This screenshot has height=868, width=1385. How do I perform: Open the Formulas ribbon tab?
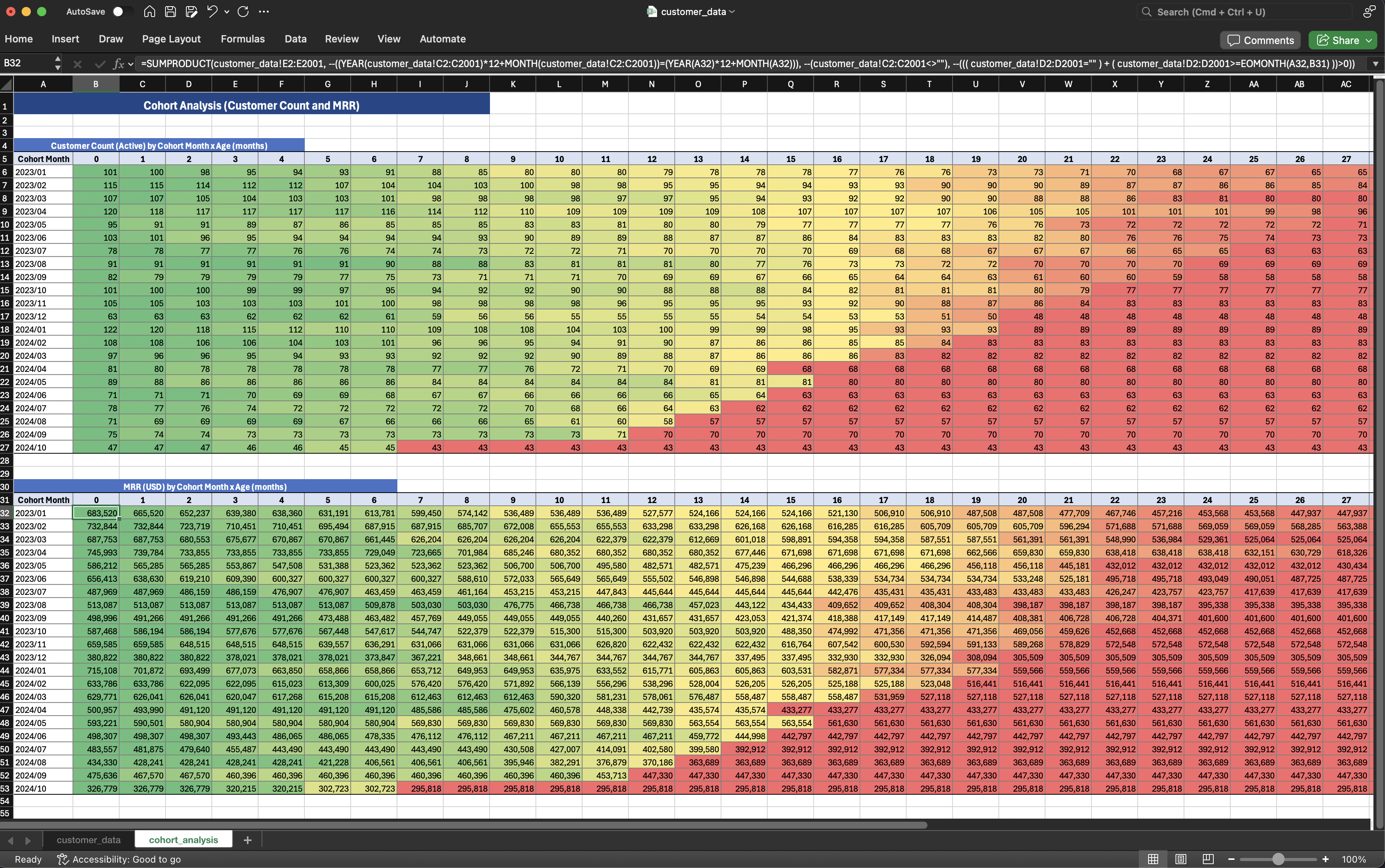coord(242,39)
